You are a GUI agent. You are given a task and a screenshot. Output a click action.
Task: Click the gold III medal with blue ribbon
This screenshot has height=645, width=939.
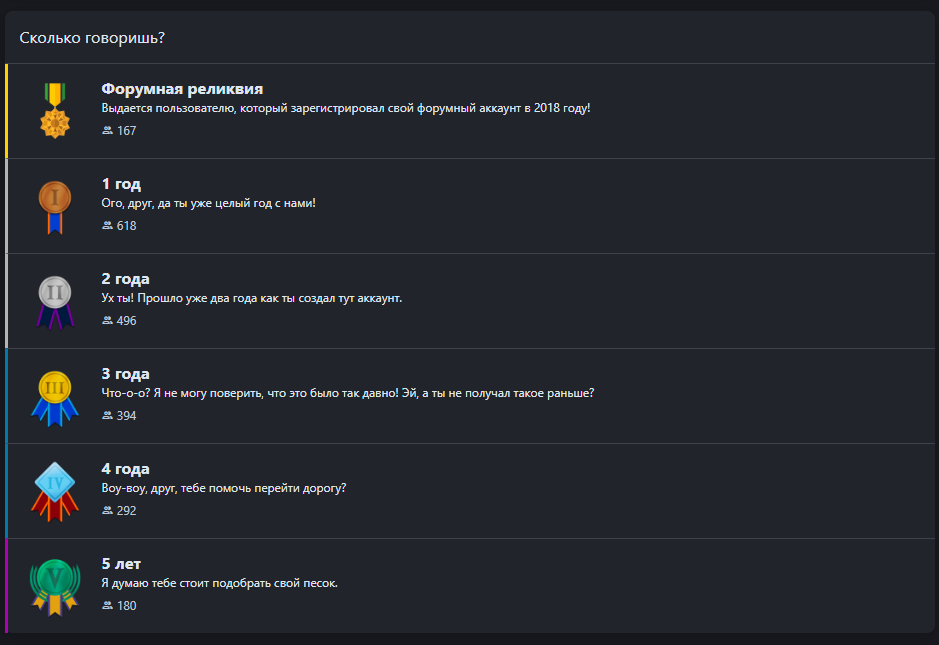pos(55,396)
